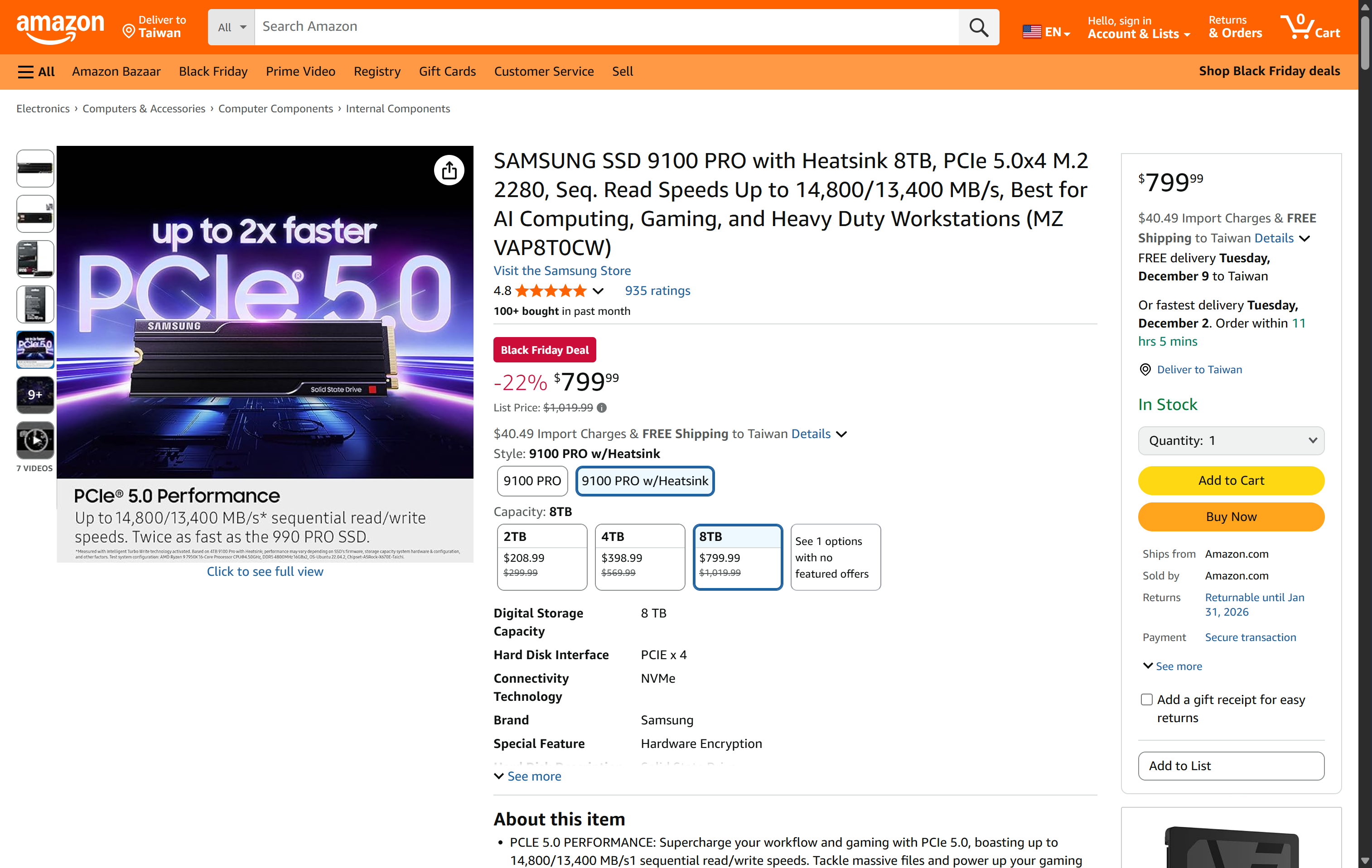1372x868 pixels.
Task: Select the See 1 options capacity tile
Action: pyautogui.click(x=836, y=557)
